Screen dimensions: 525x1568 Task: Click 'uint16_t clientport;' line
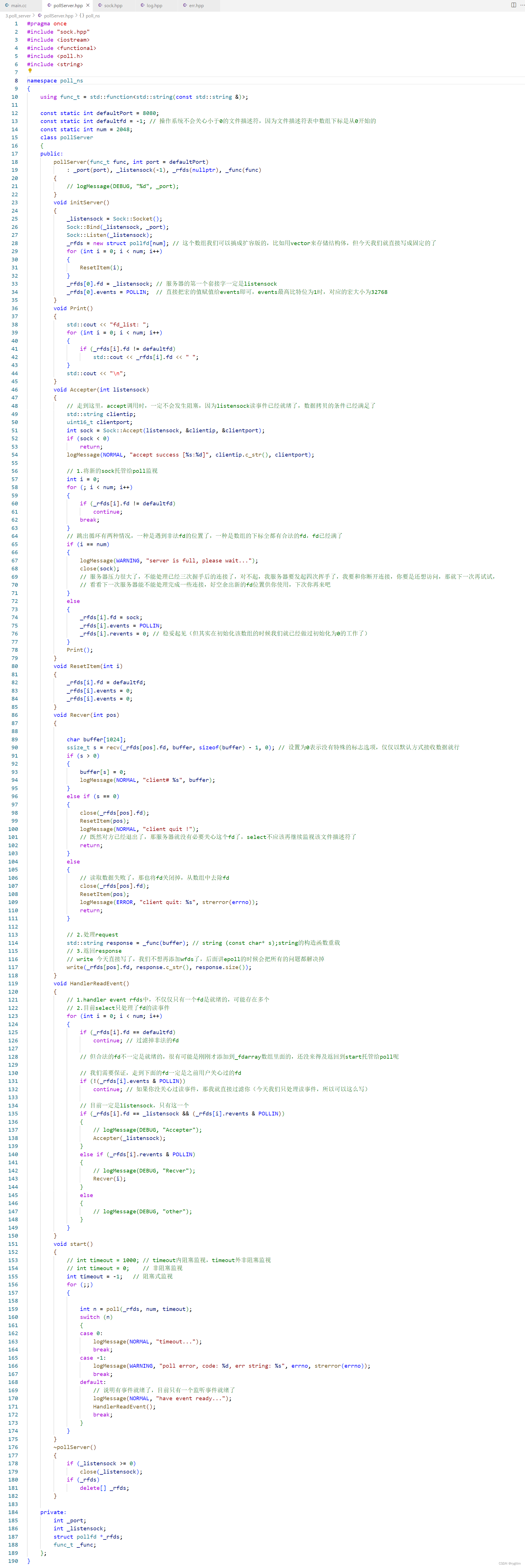[100, 422]
